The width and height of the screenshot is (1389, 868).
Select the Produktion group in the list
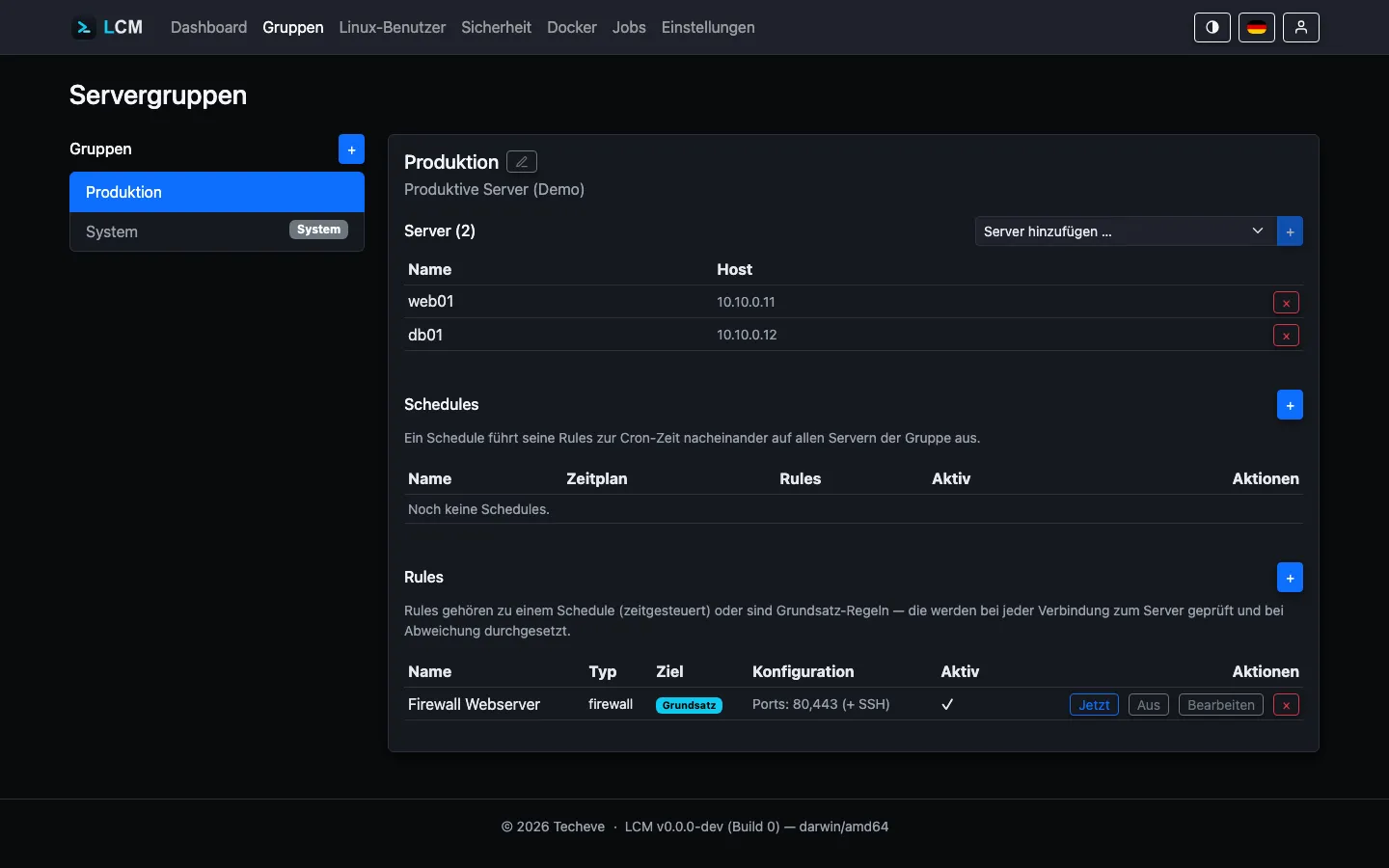tap(217, 192)
